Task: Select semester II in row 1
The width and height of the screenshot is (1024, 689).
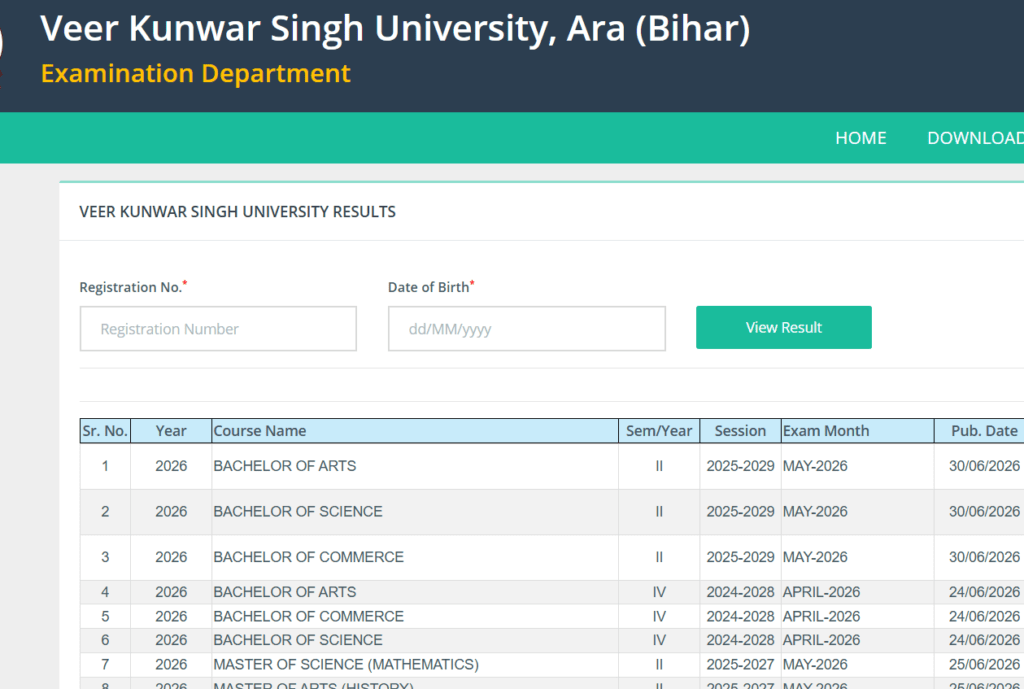Action: coord(659,466)
